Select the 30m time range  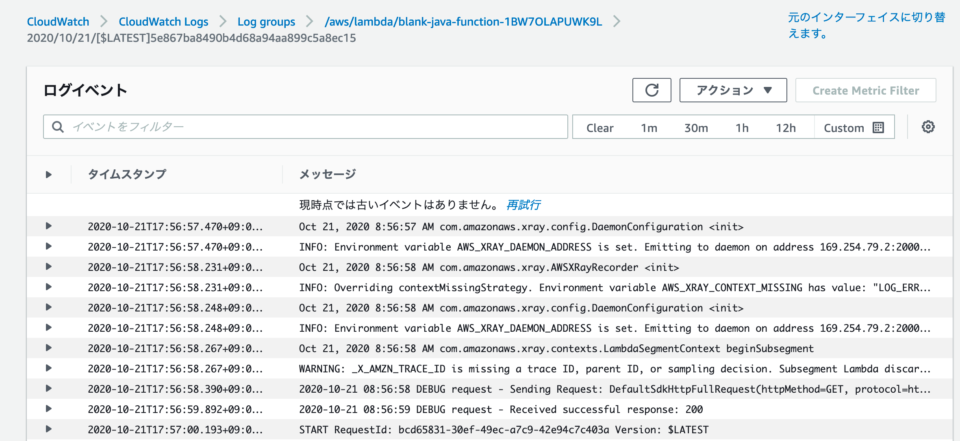coord(696,128)
